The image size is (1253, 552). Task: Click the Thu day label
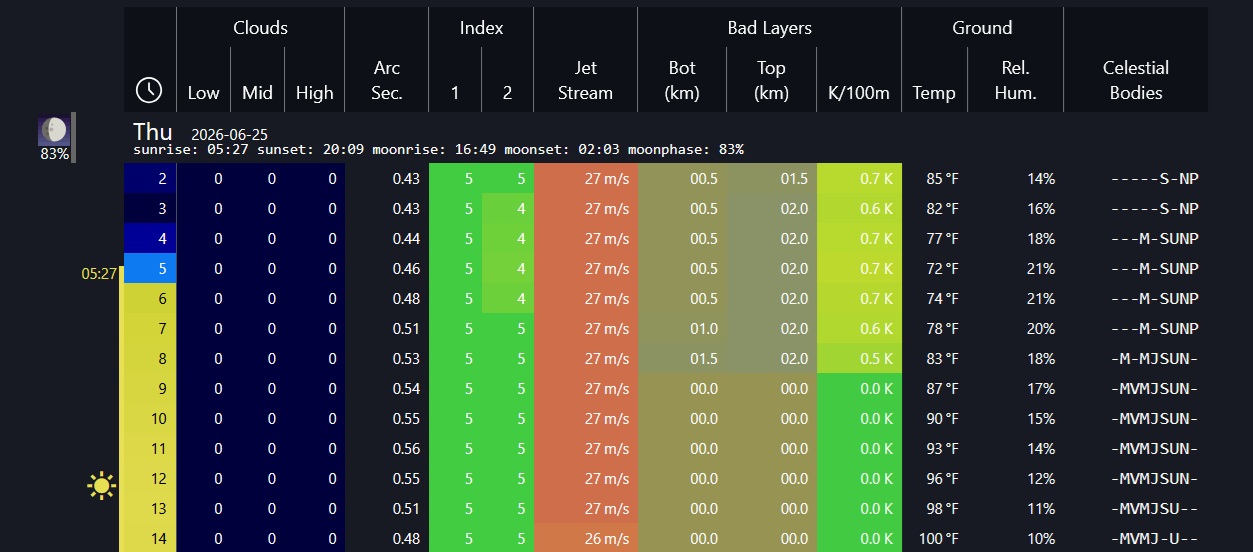153,132
